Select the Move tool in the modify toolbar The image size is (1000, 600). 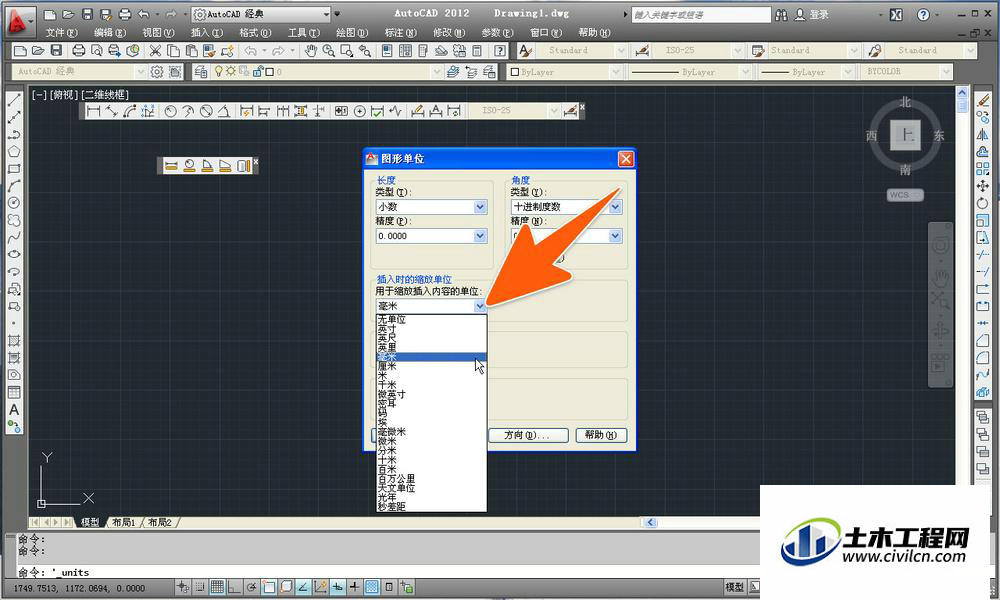point(983,186)
